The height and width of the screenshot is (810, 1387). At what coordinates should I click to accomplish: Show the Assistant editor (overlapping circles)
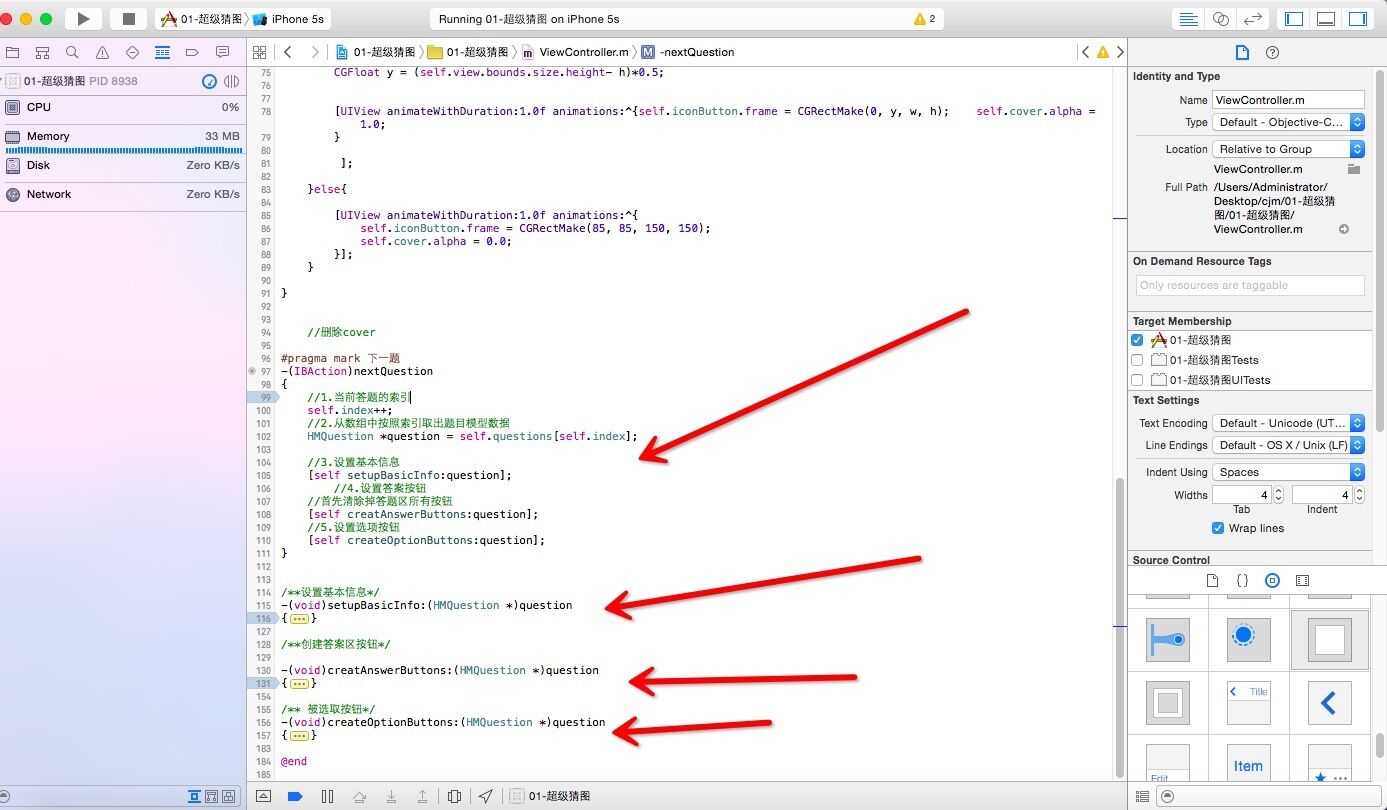click(1220, 19)
